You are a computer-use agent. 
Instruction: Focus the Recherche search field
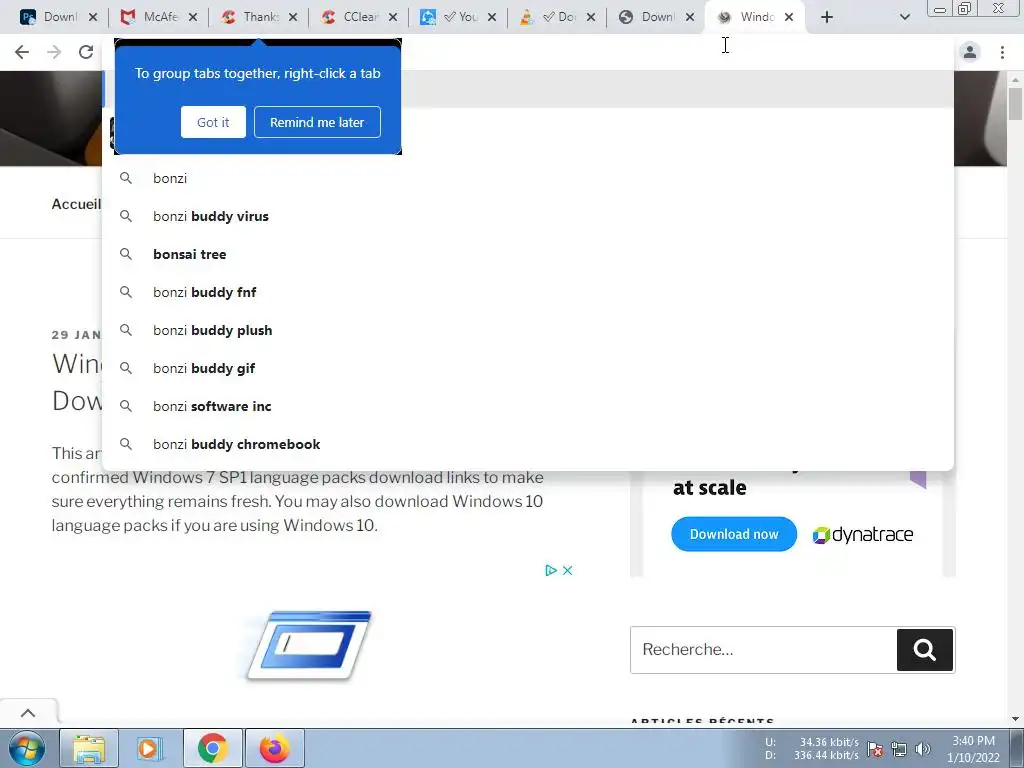[x=763, y=650]
